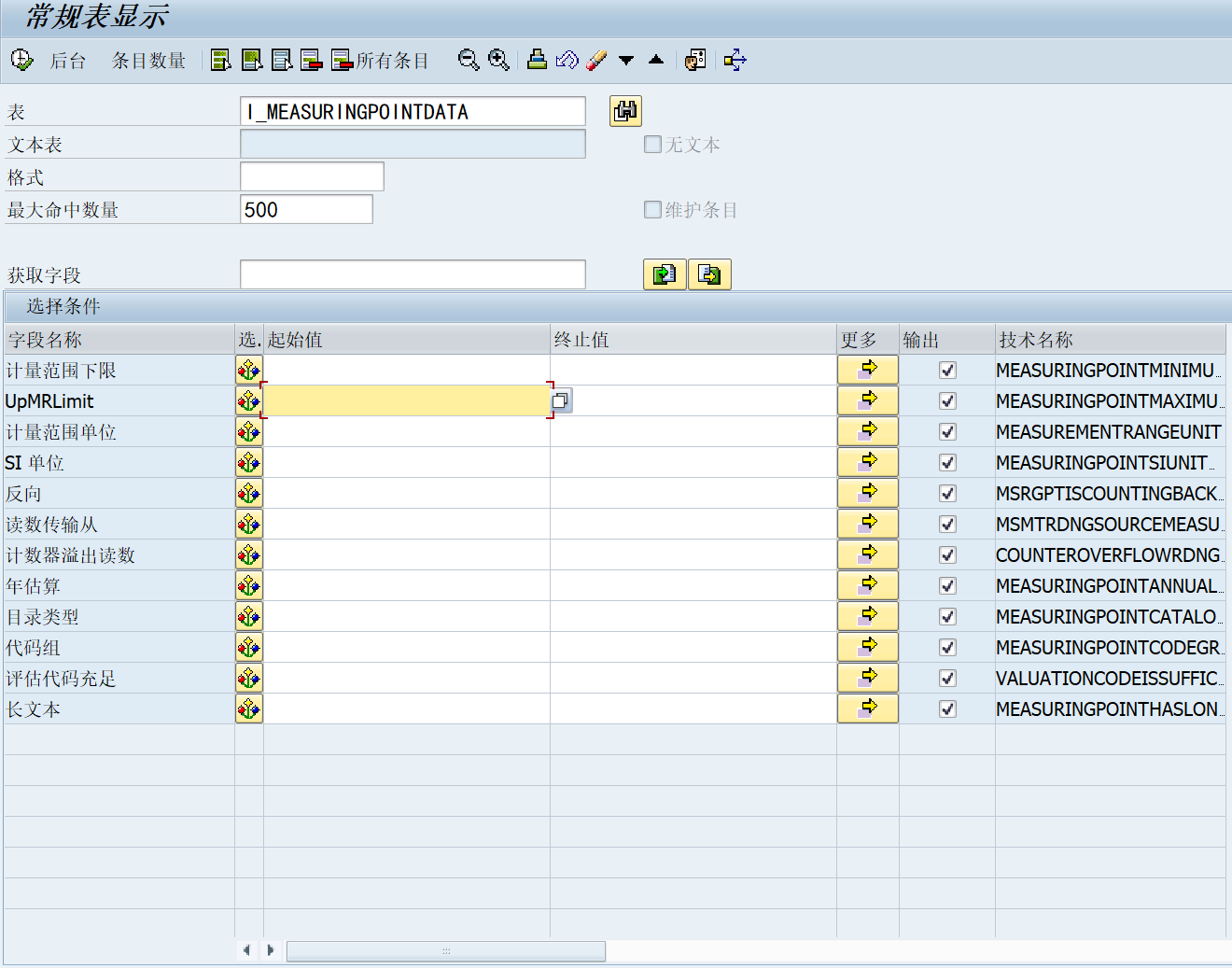Click the horizontal scrollbar thumb
Viewport: 1232px width, 968px height.
446,951
